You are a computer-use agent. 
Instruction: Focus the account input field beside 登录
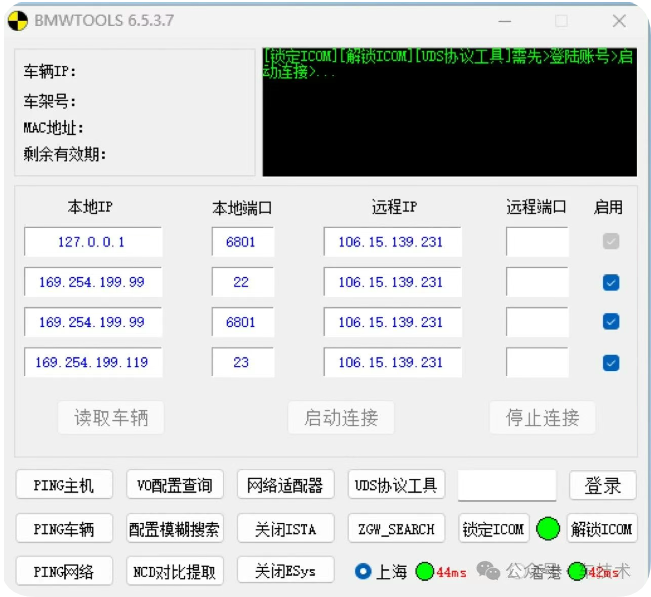tap(507, 485)
